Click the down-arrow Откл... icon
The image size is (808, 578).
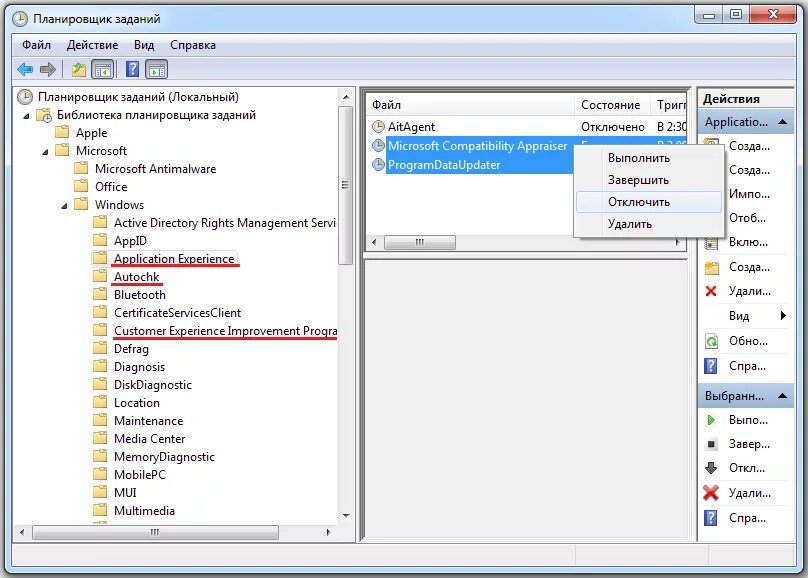[x=711, y=468]
